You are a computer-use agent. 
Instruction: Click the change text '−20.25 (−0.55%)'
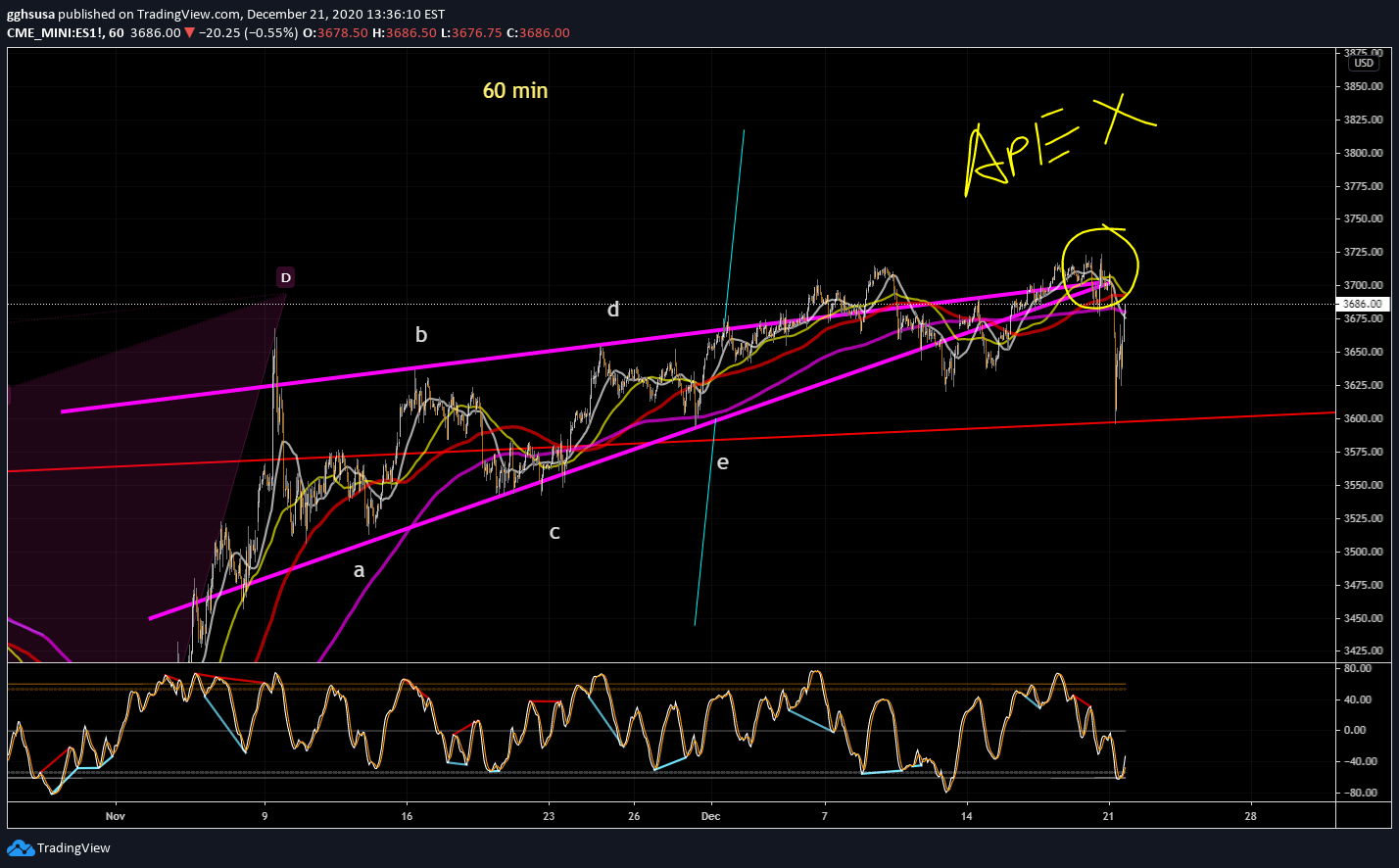[248, 32]
